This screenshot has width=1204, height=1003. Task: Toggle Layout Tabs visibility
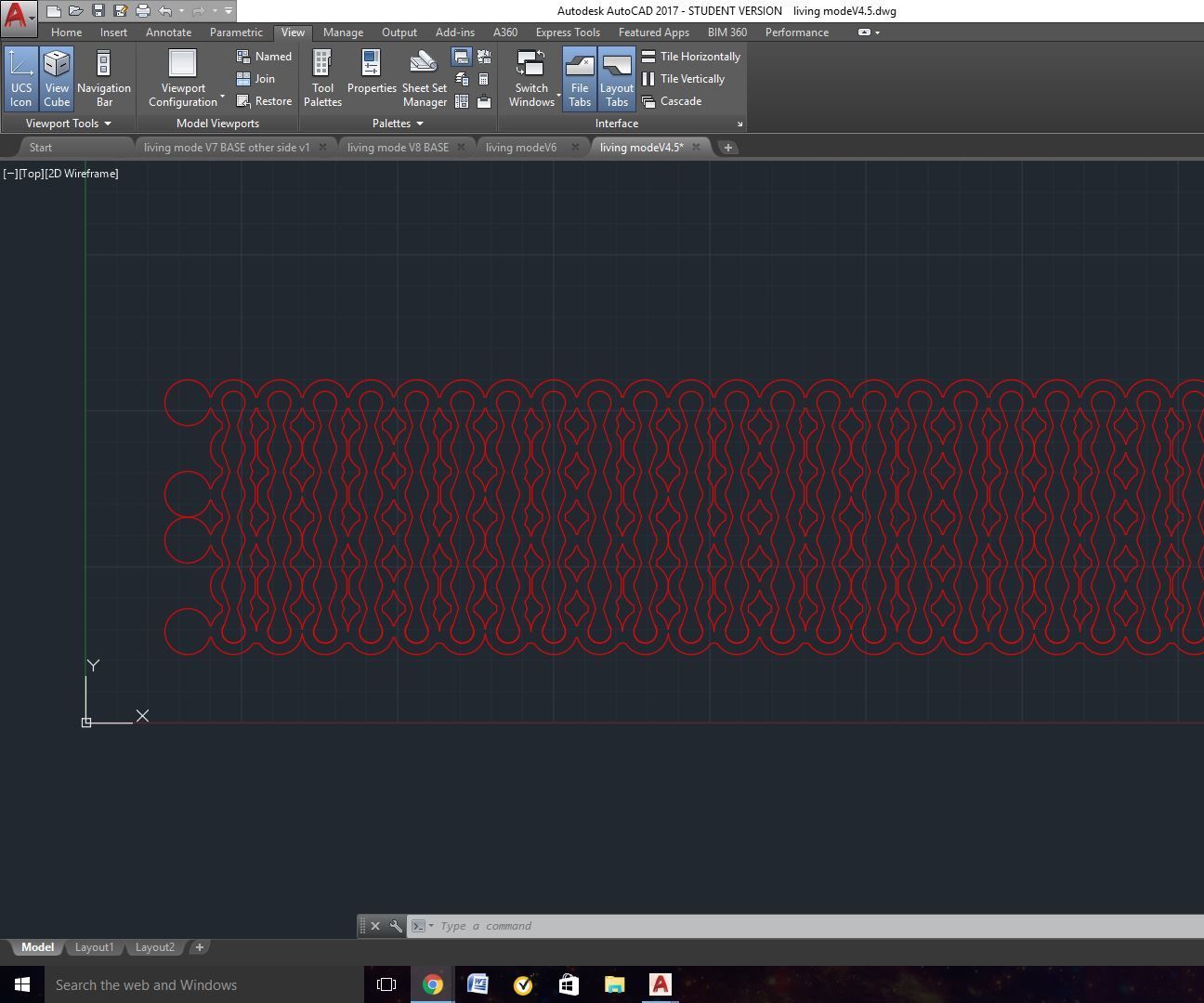pos(616,77)
